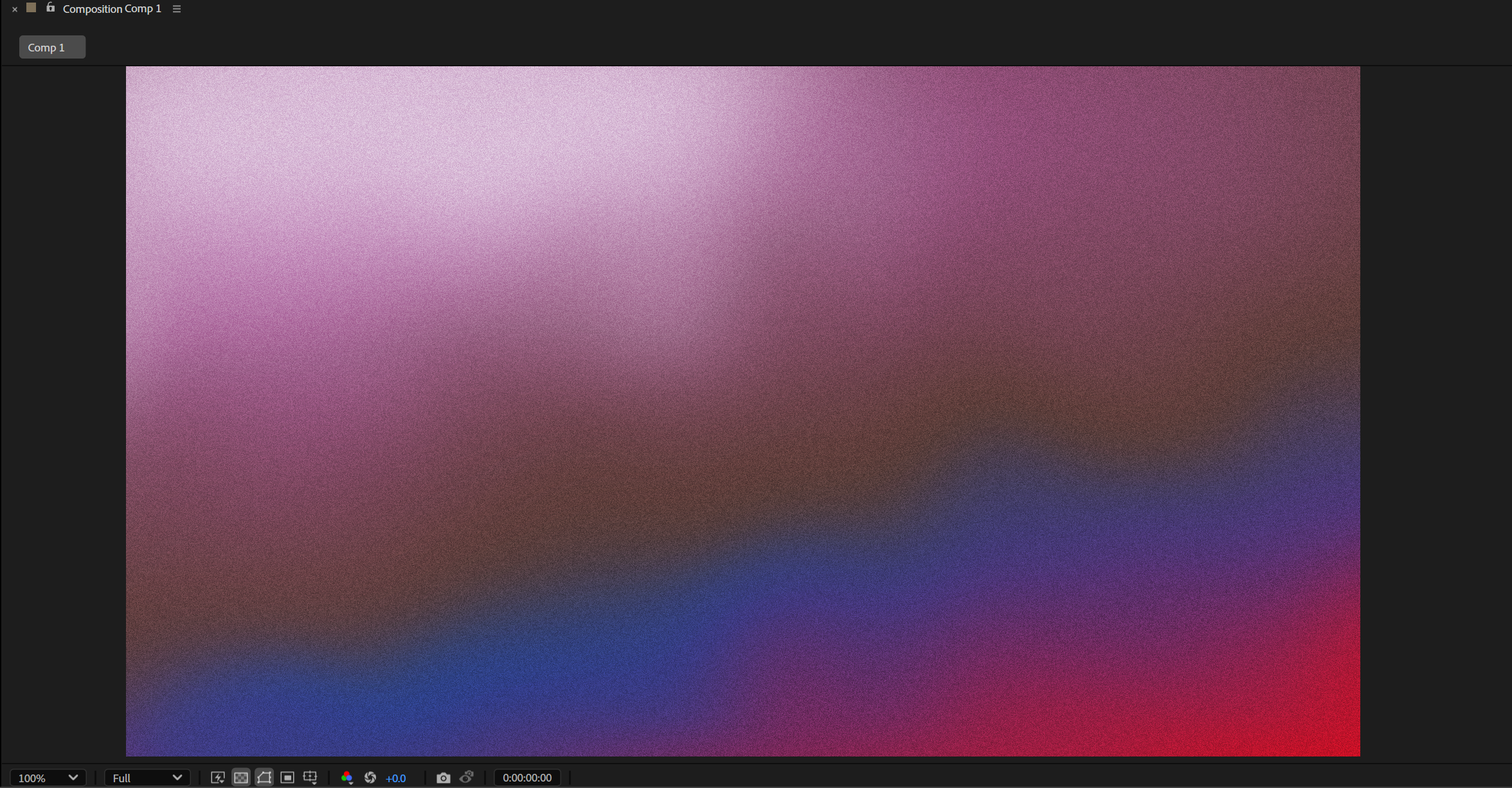Show the last snapshot
The image size is (1512, 788).
point(467,777)
